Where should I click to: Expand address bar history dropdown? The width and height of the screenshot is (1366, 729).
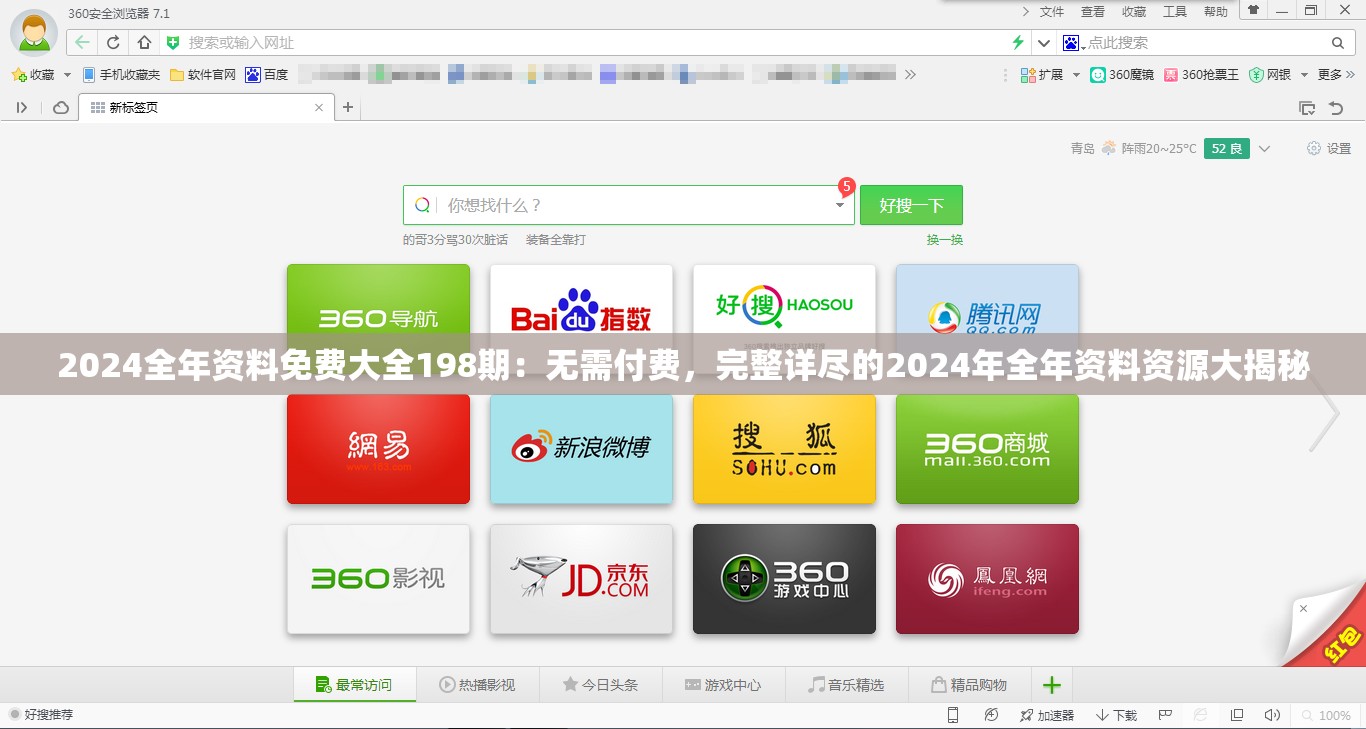1044,43
